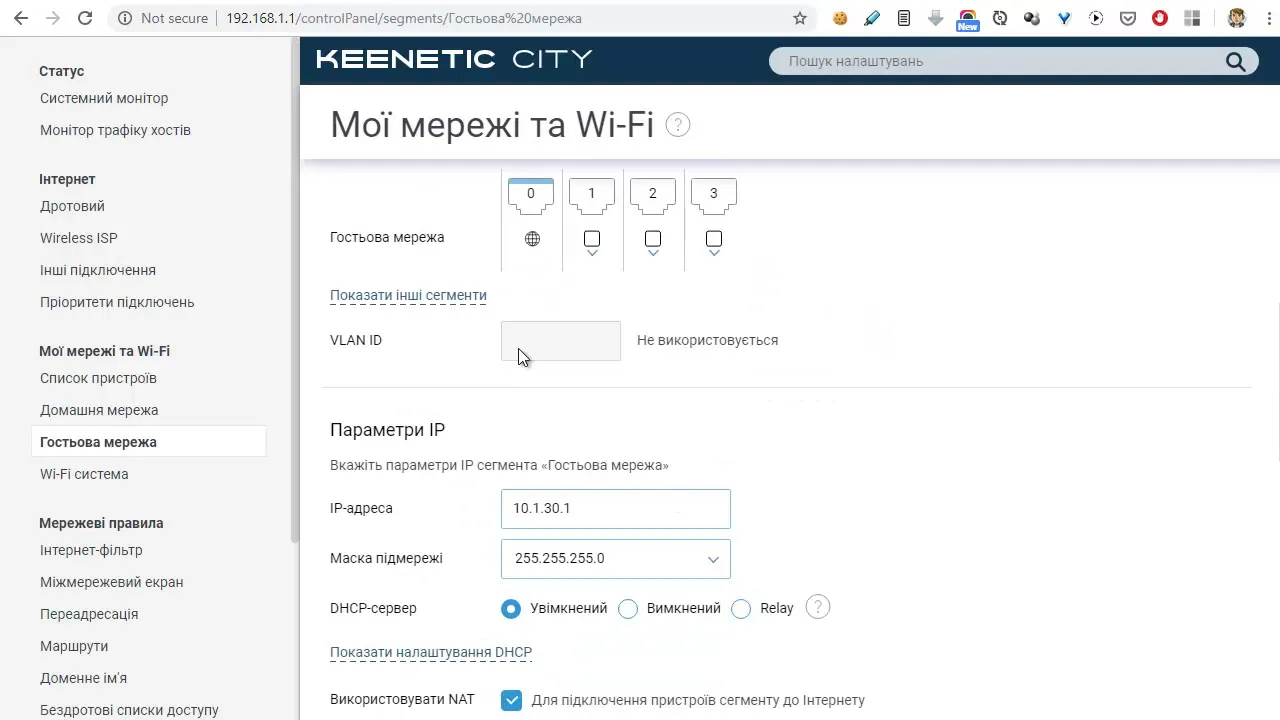
Task: Open Wi-Fi система
Action: click(84, 474)
